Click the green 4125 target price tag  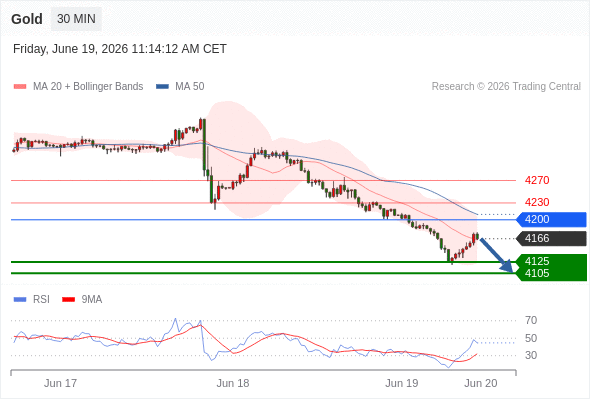[551, 261]
